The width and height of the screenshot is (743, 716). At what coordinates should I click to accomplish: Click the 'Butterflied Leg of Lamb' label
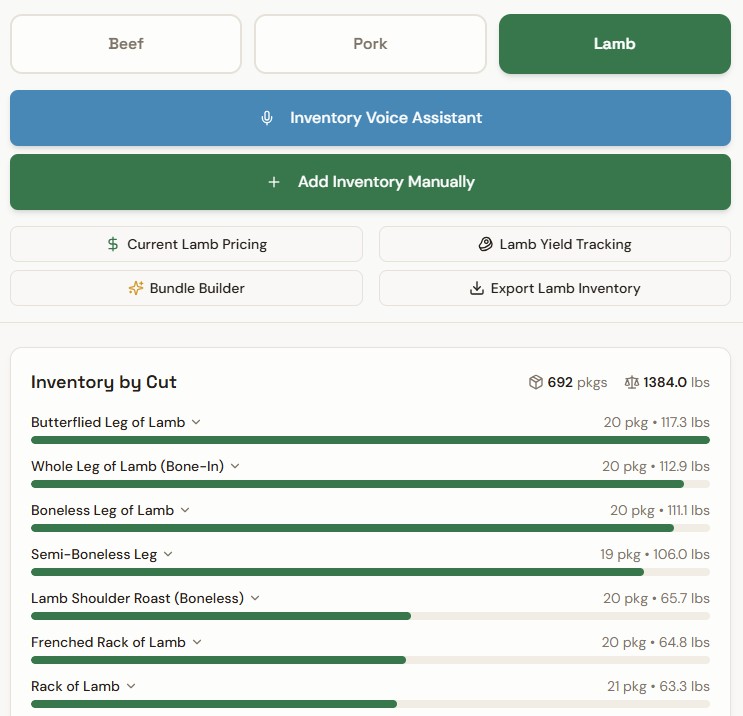108,422
